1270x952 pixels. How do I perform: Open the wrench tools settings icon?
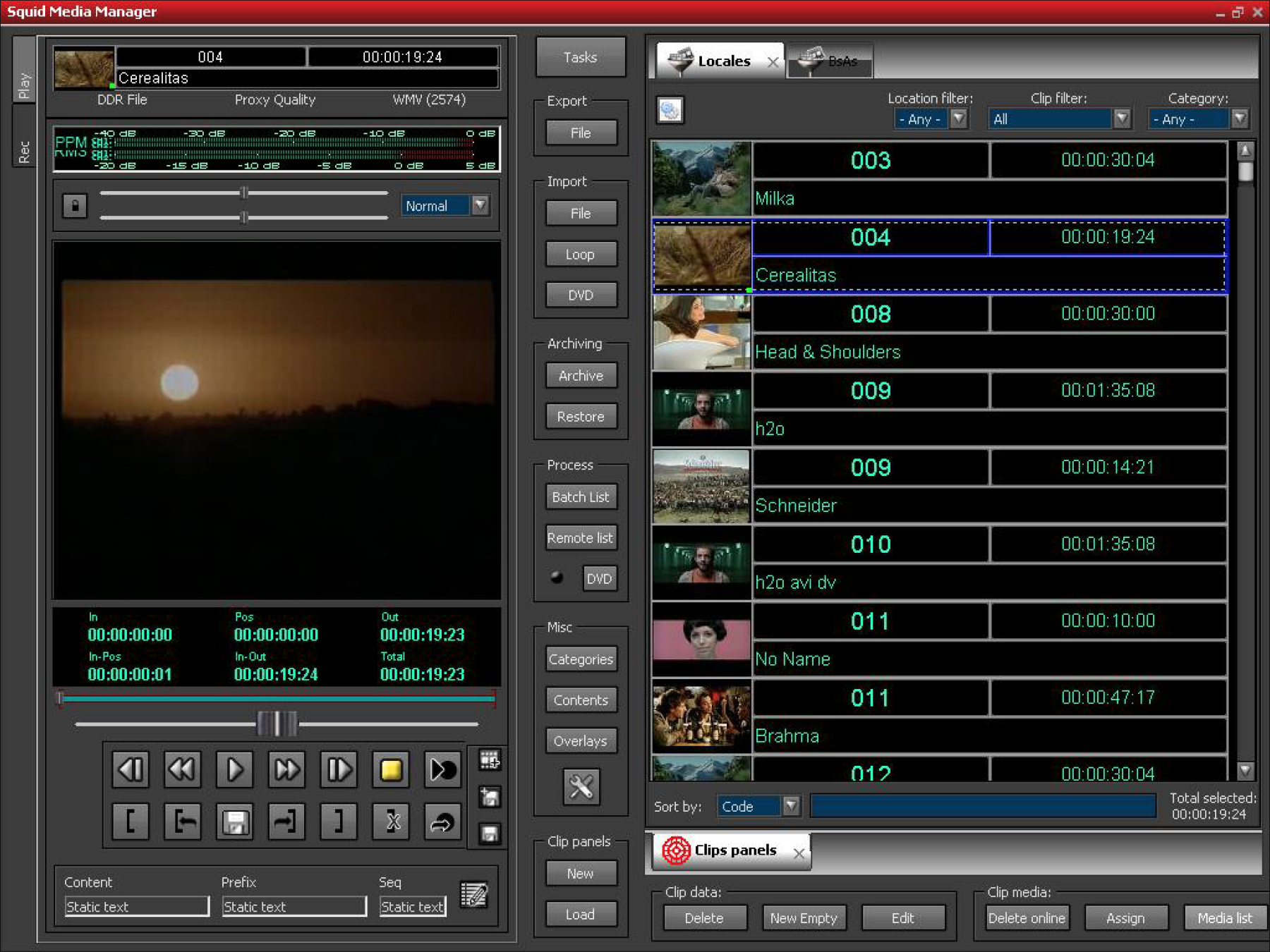581,786
